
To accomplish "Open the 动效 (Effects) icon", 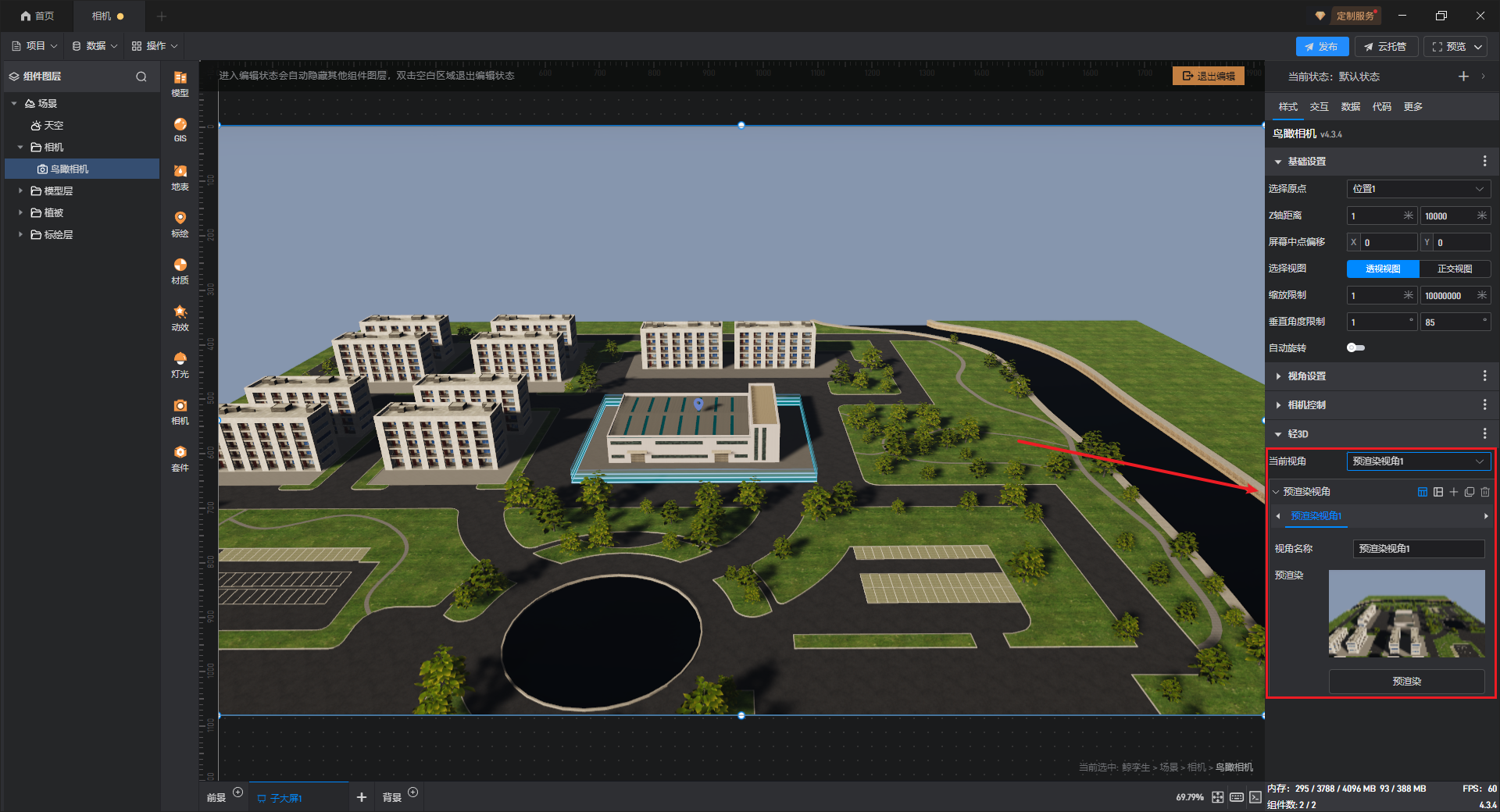I will point(180,316).
